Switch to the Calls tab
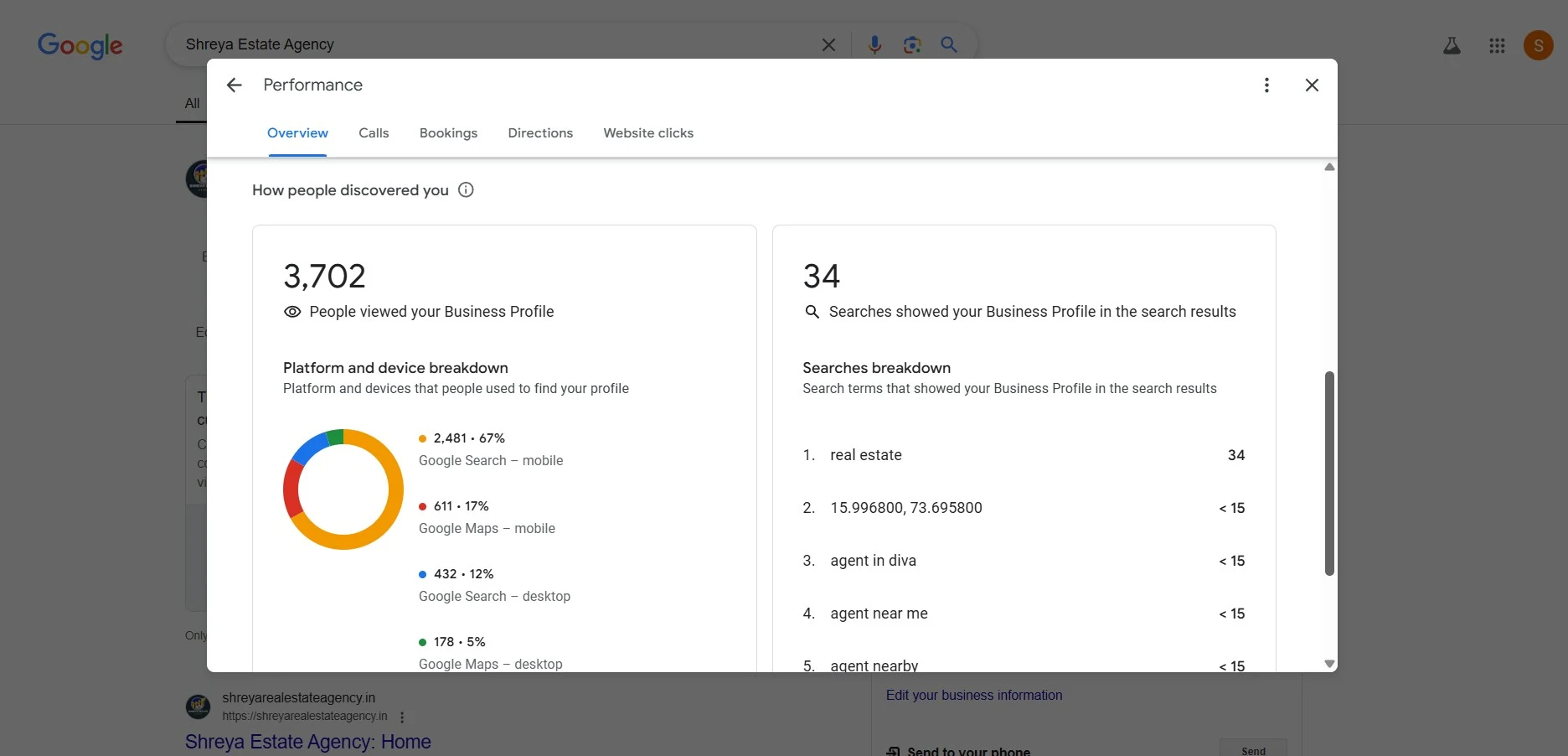Image resolution: width=1568 pixels, height=756 pixels. pyautogui.click(x=374, y=133)
